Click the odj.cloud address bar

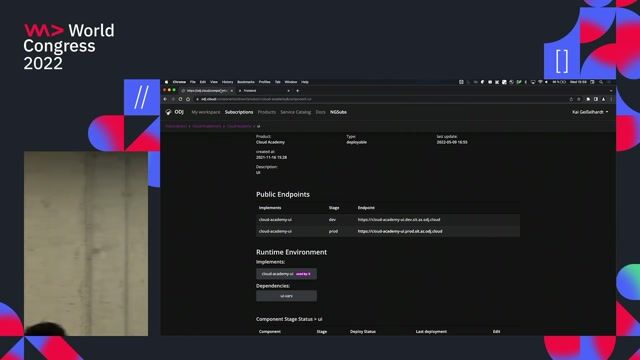pyautogui.click(x=380, y=99)
